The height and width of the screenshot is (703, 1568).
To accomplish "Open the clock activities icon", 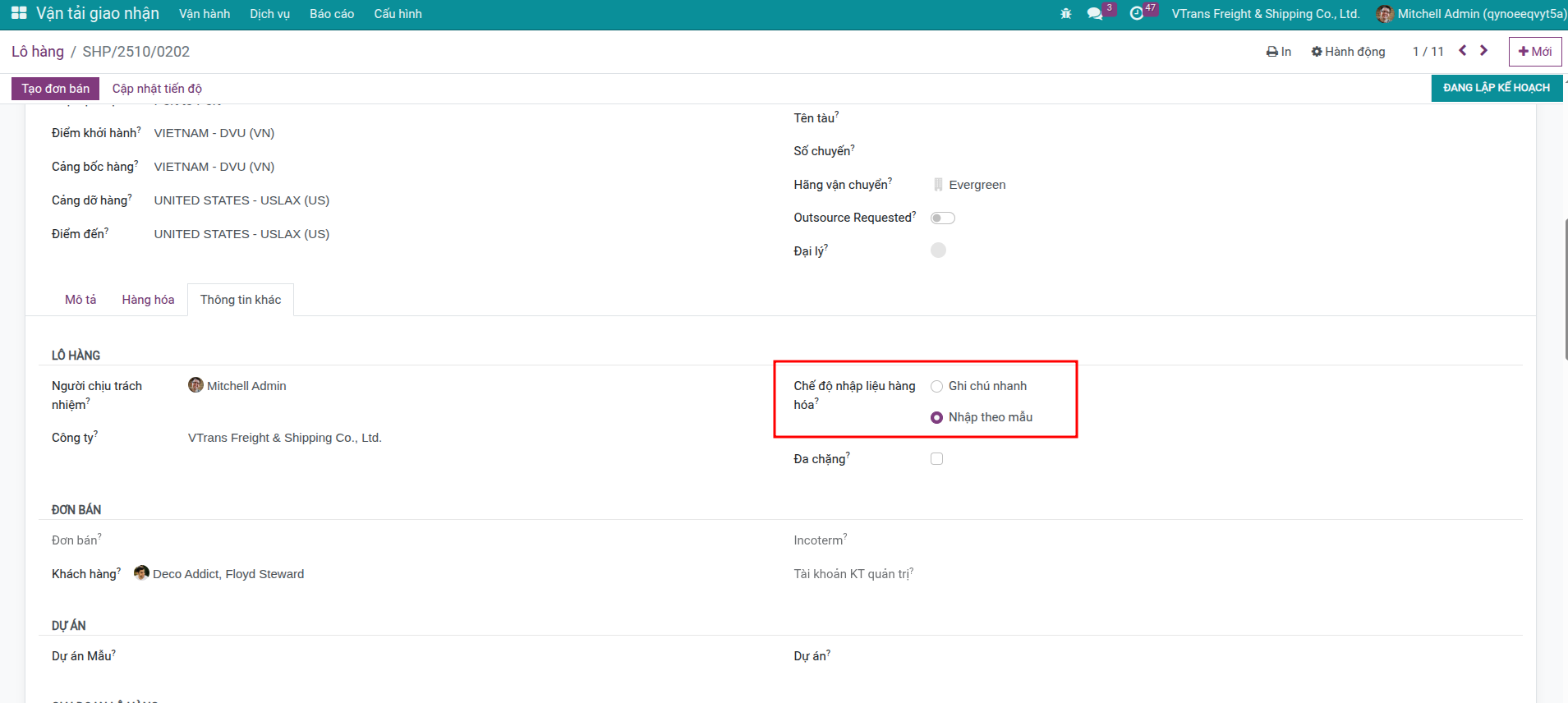I will pyautogui.click(x=1137, y=14).
